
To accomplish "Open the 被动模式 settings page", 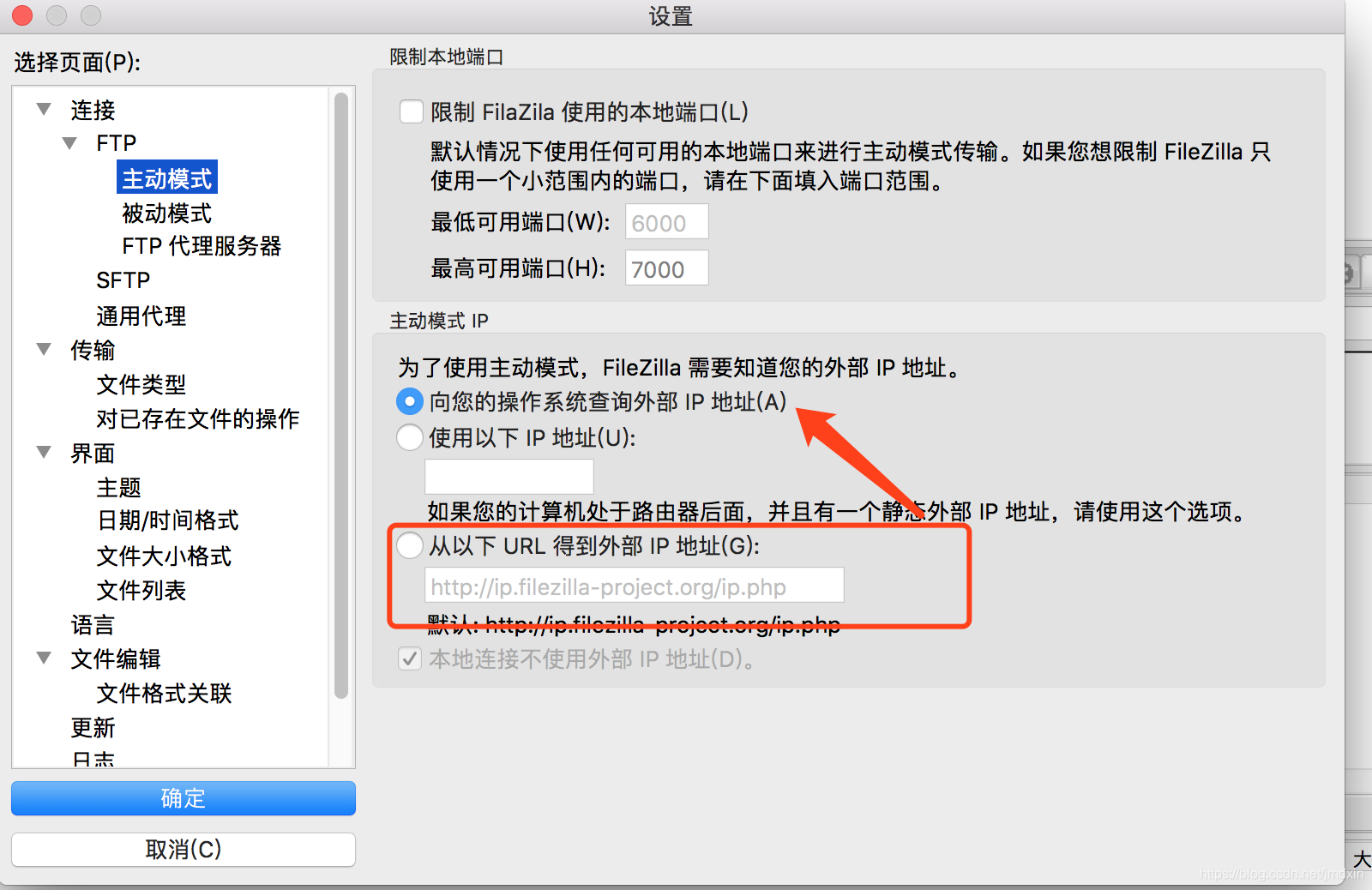I will pyautogui.click(x=166, y=213).
